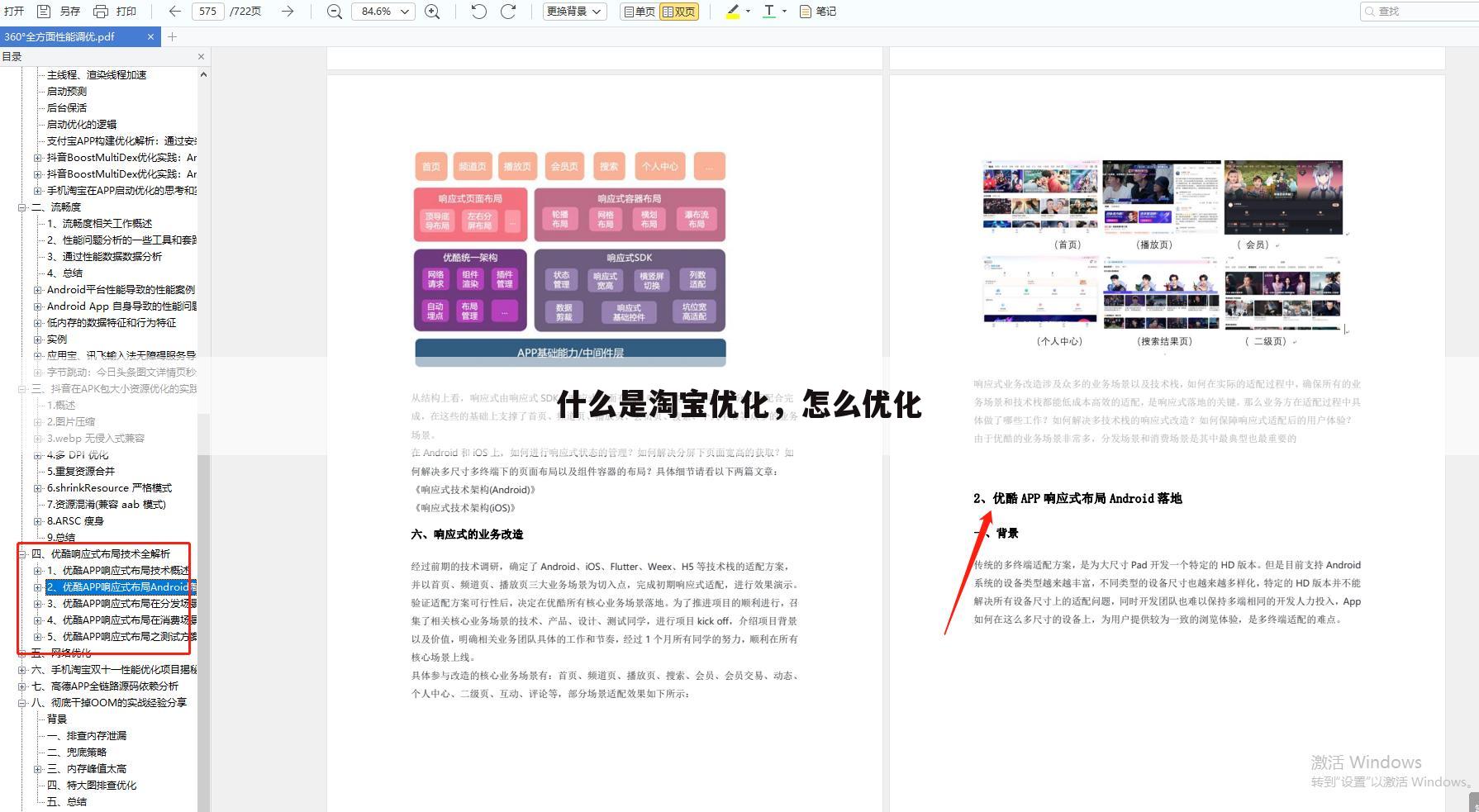
Task: Collapse the 二、流畅度 tree node
Action: point(23,207)
